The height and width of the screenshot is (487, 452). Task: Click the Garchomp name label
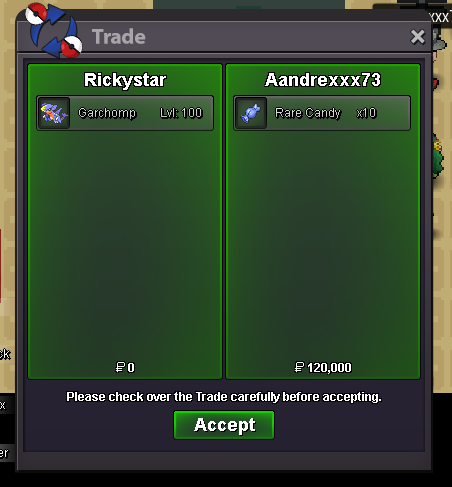(x=107, y=113)
